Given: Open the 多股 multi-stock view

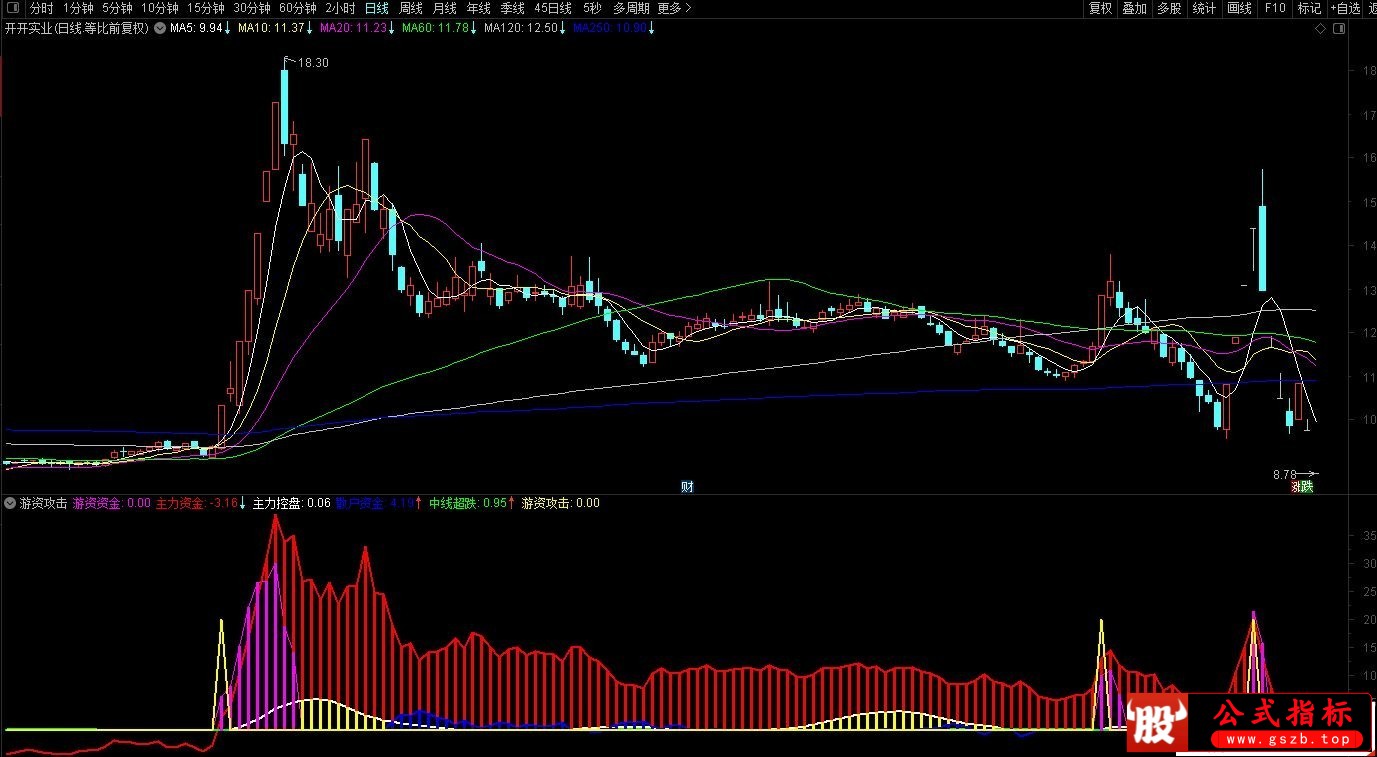Looking at the screenshot, I should (x=1169, y=8).
